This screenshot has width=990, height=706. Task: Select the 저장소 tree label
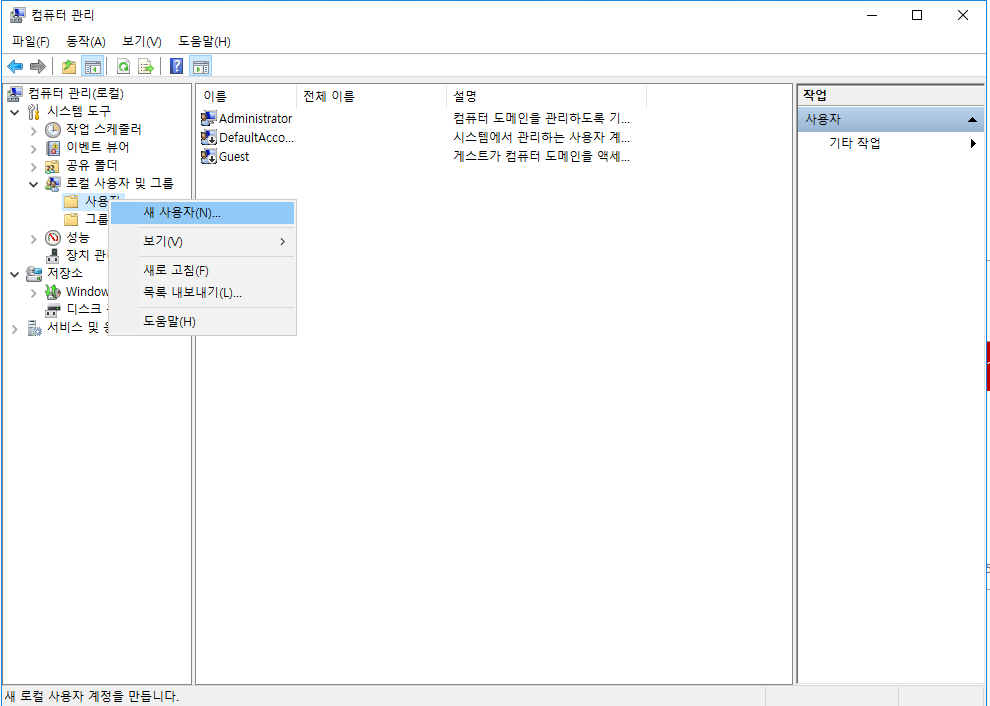64,273
